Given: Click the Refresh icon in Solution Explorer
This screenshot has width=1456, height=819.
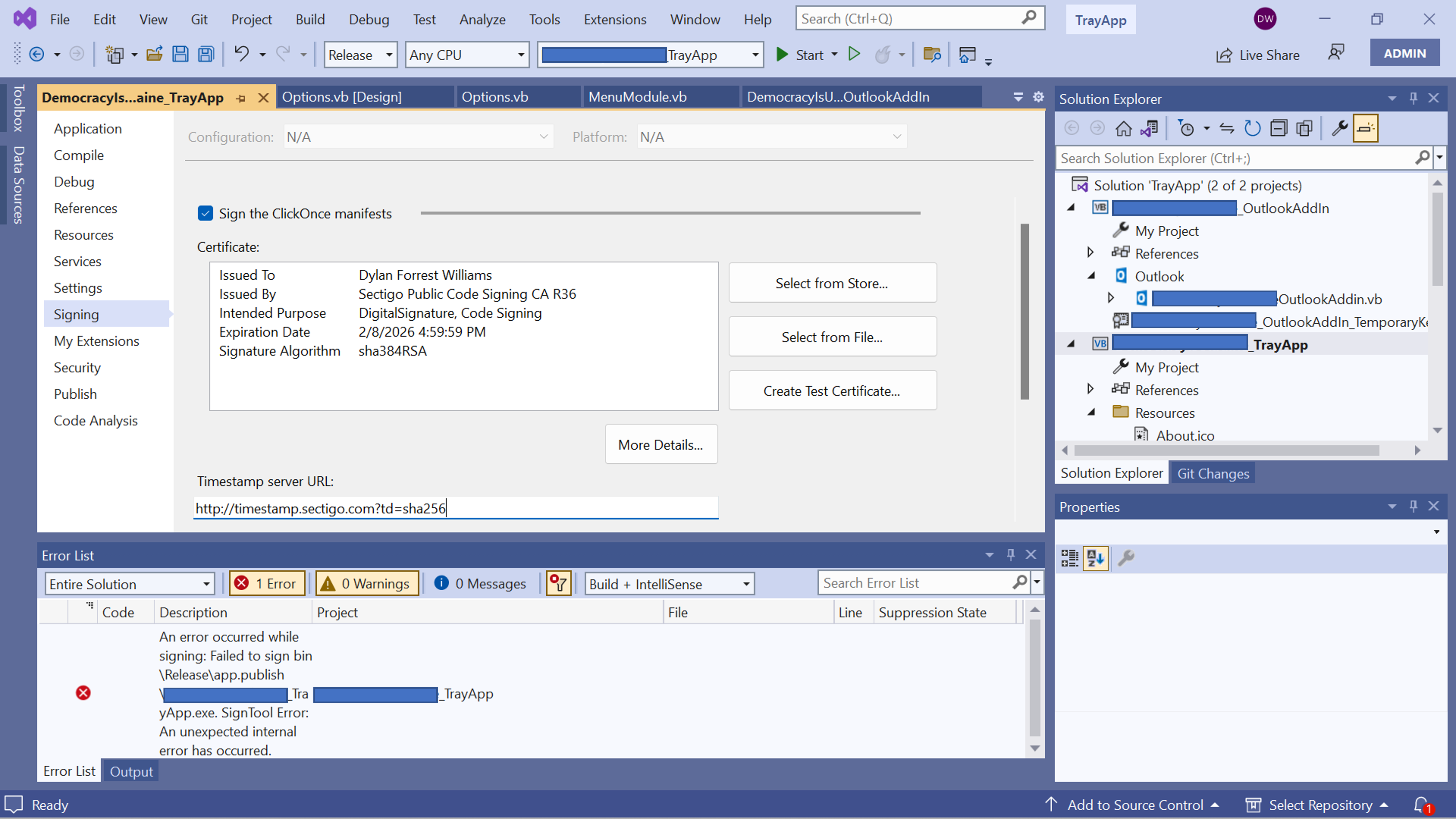Looking at the screenshot, I should [x=1252, y=128].
